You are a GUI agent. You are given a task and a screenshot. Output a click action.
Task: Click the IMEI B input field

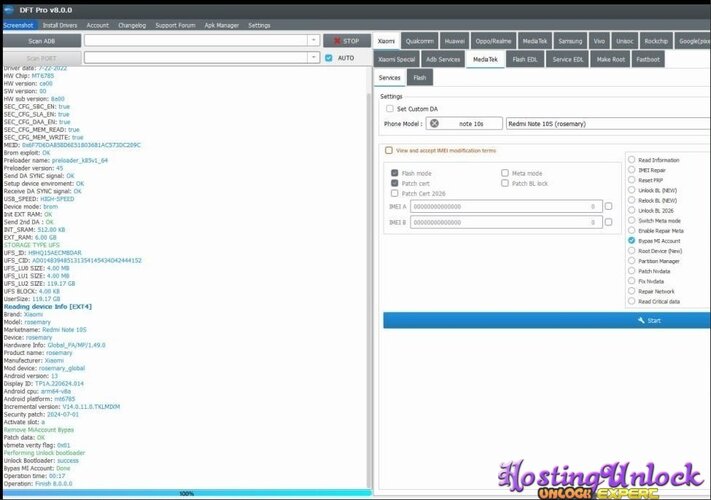tap(506, 222)
